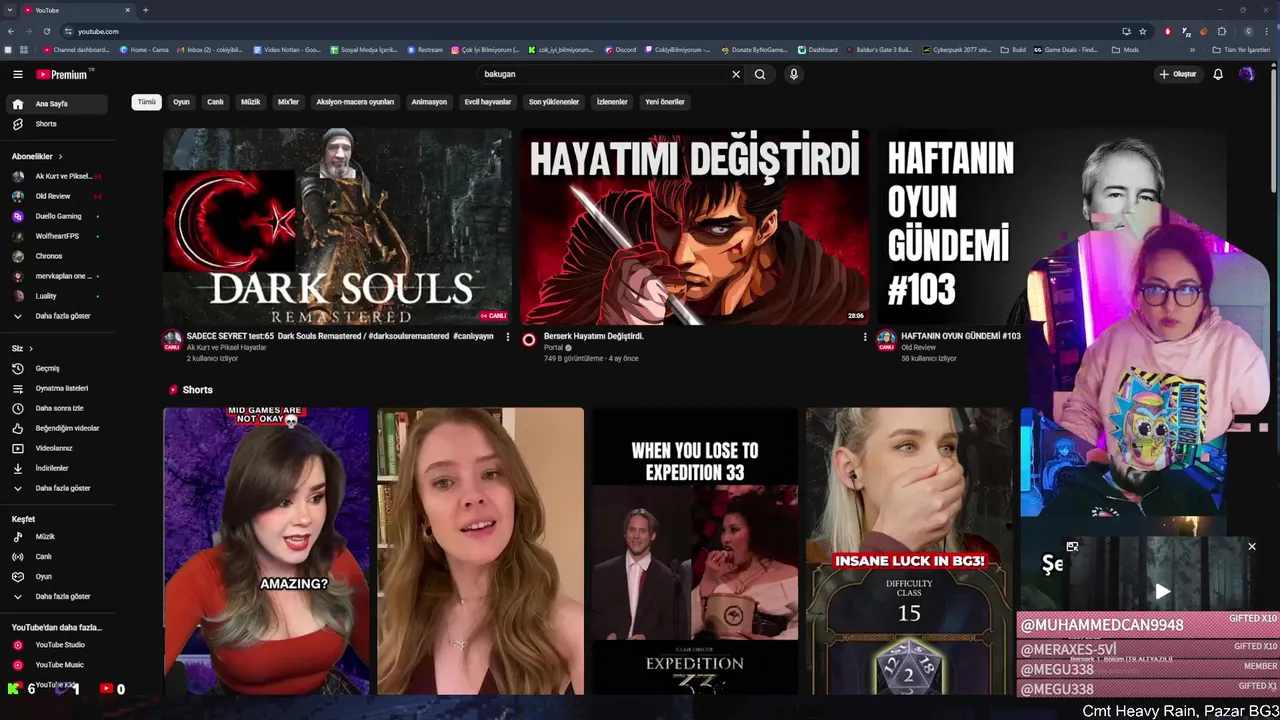Select the Yeni öneriler chip
The height and width of the screenshot is (720, 1280).
pos(665,102)
